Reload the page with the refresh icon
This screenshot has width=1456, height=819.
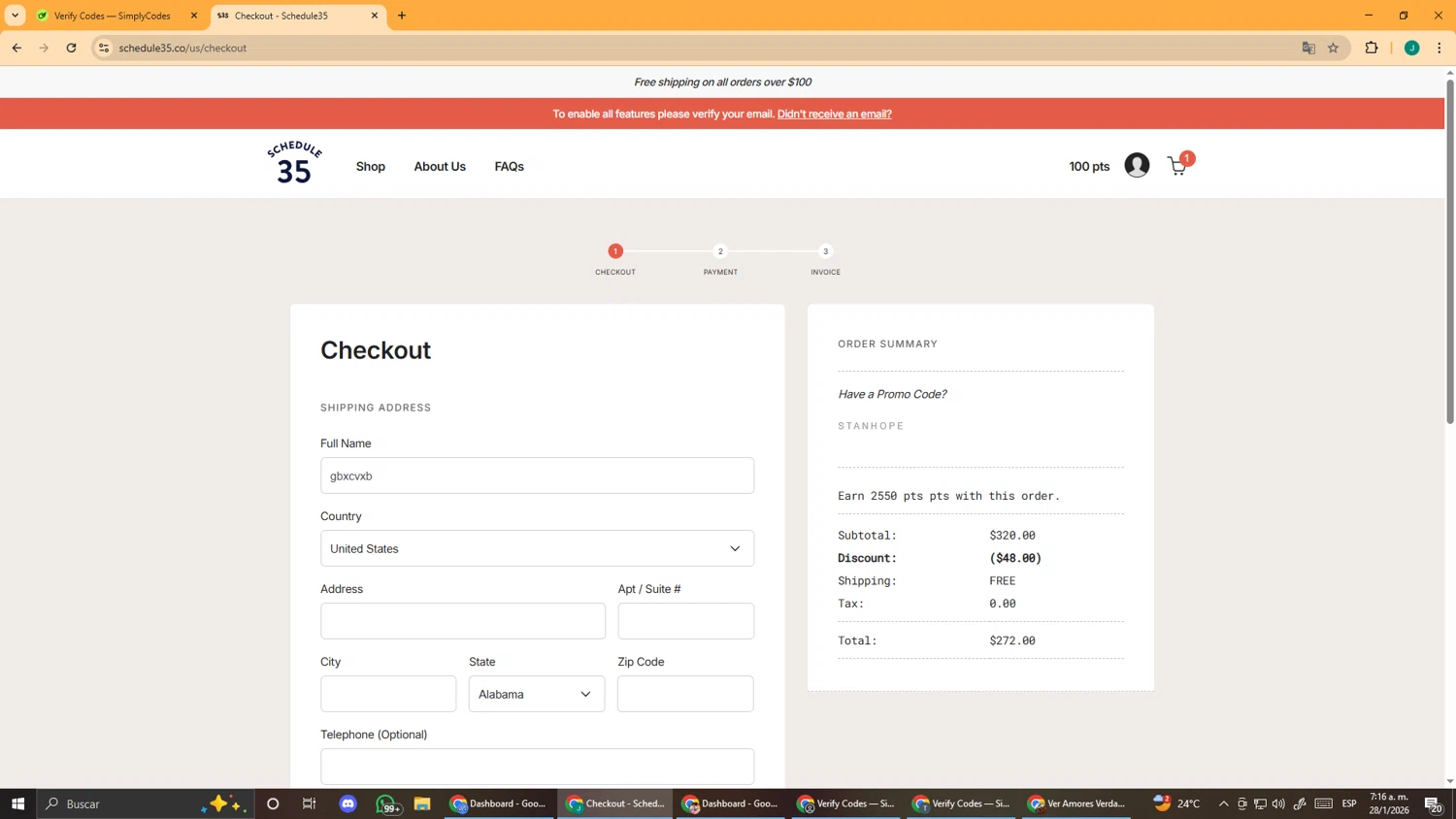[71, 48]
